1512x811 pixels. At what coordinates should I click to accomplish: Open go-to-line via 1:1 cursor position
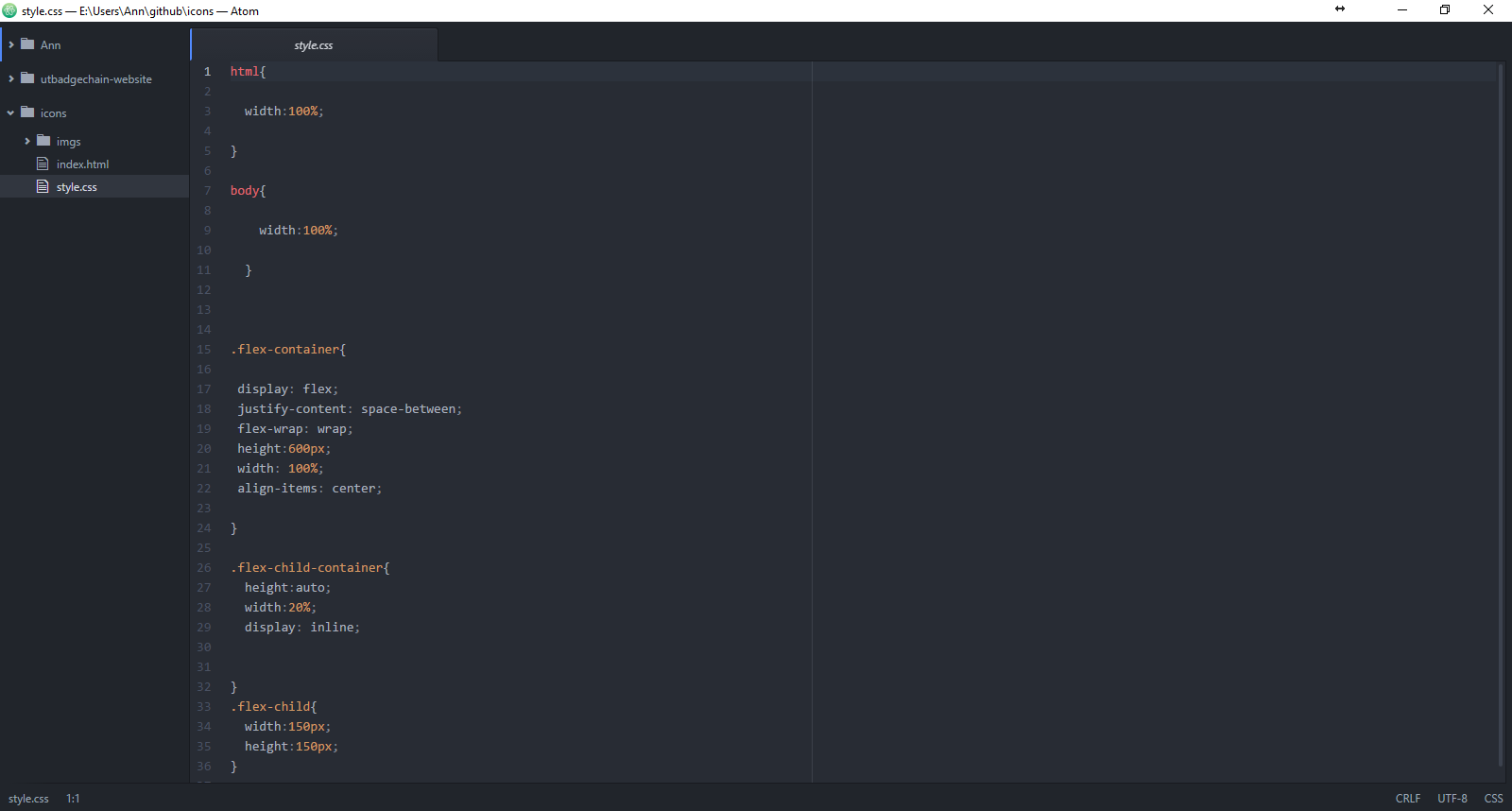click(73, 799)
